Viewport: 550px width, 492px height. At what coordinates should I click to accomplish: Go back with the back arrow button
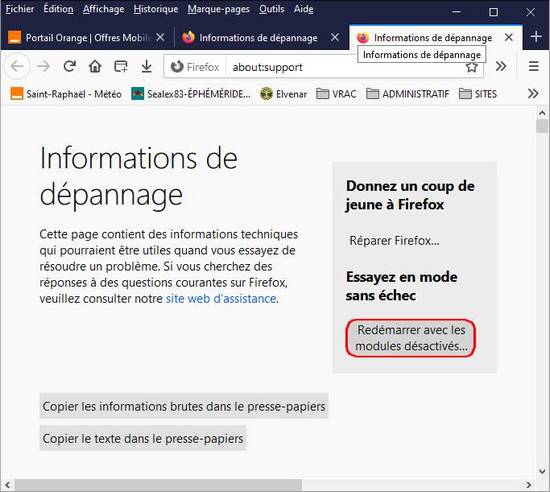tap(17, 66)
